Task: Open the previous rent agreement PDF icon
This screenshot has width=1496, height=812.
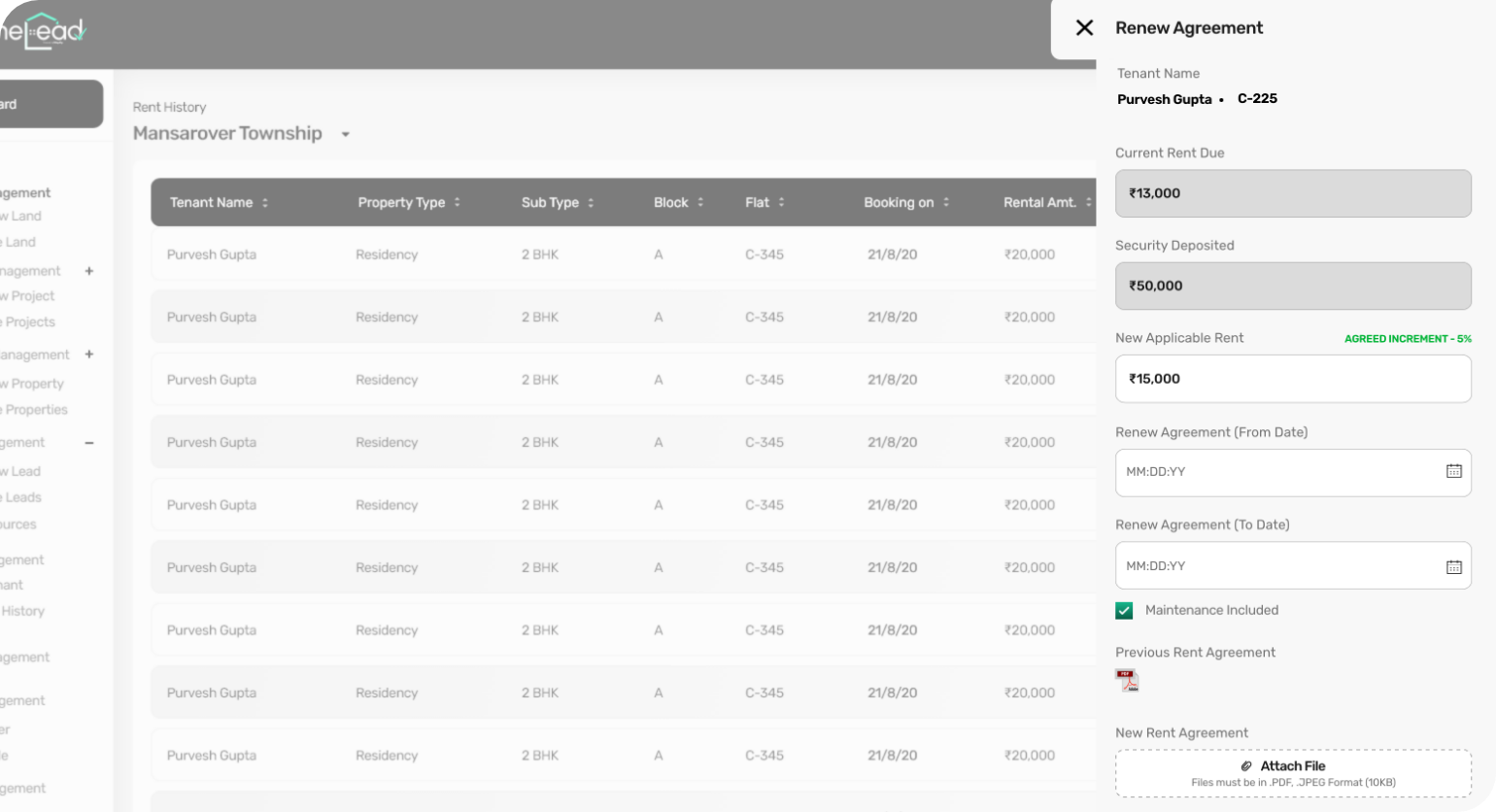Action: [x=1127, y=680]
